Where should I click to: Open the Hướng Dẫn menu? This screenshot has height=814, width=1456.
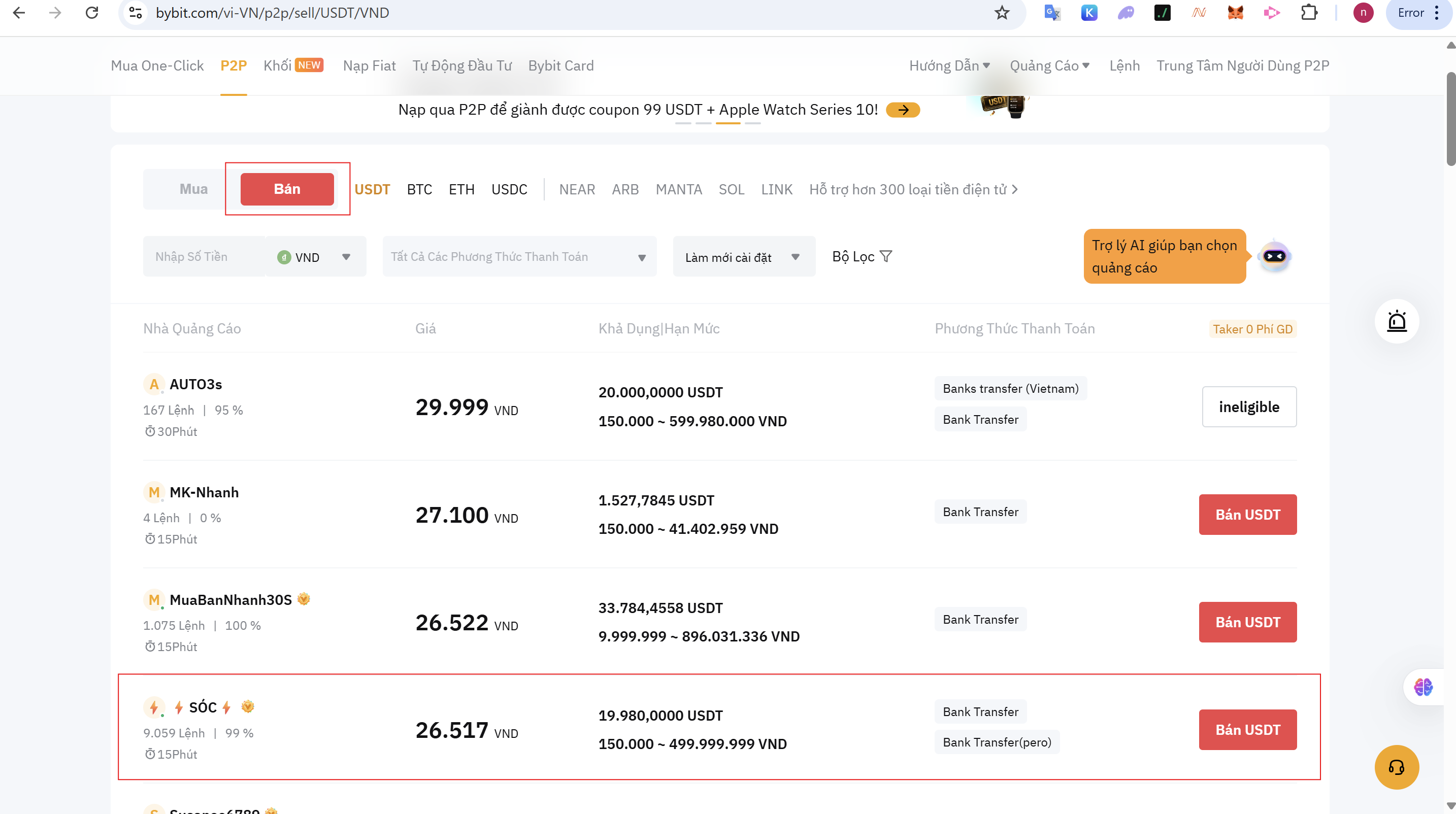[949, 65]
